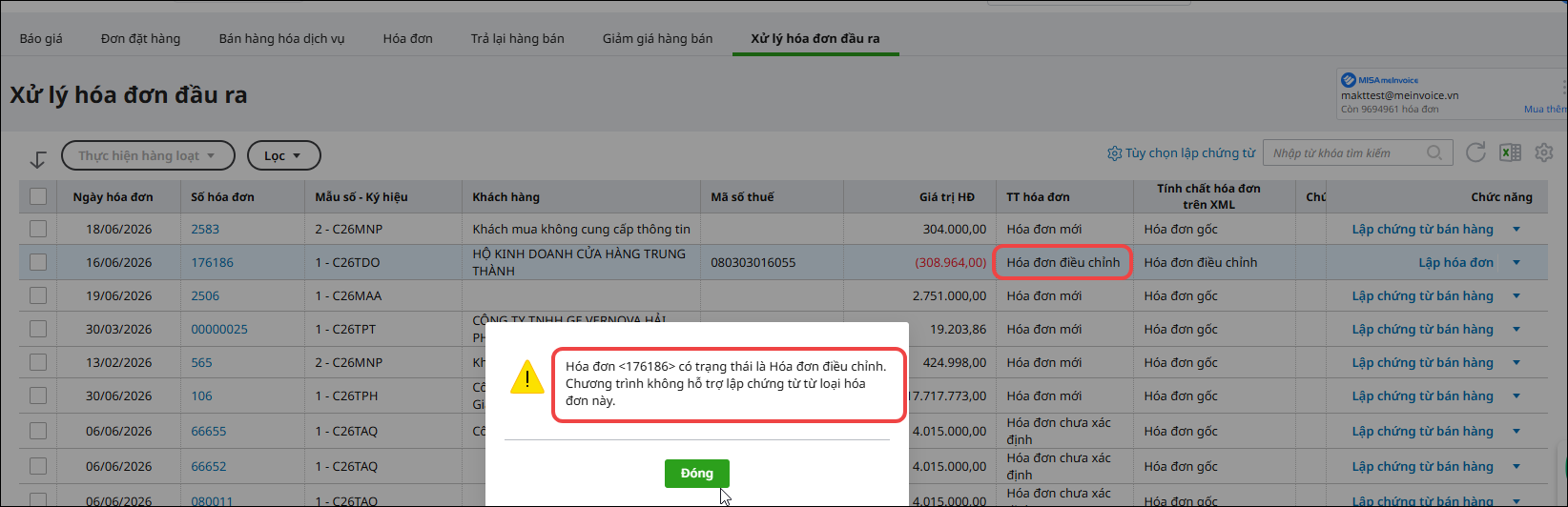Toggle the select-all checkbox in the table header
This screenshot has height=507, width=1568.
pos(38,196)
